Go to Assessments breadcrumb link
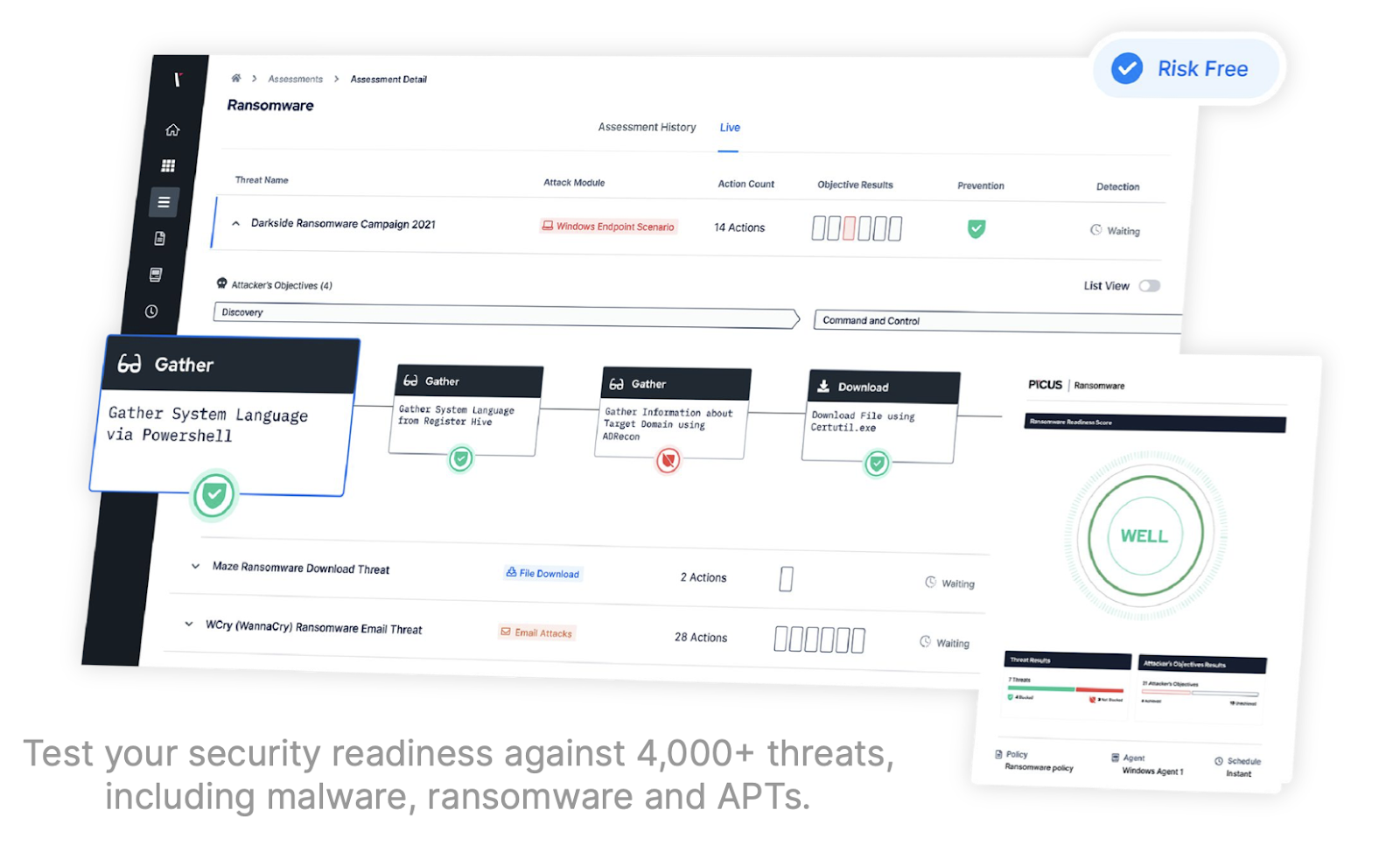 pyautogui.click(x=295, y=80)
